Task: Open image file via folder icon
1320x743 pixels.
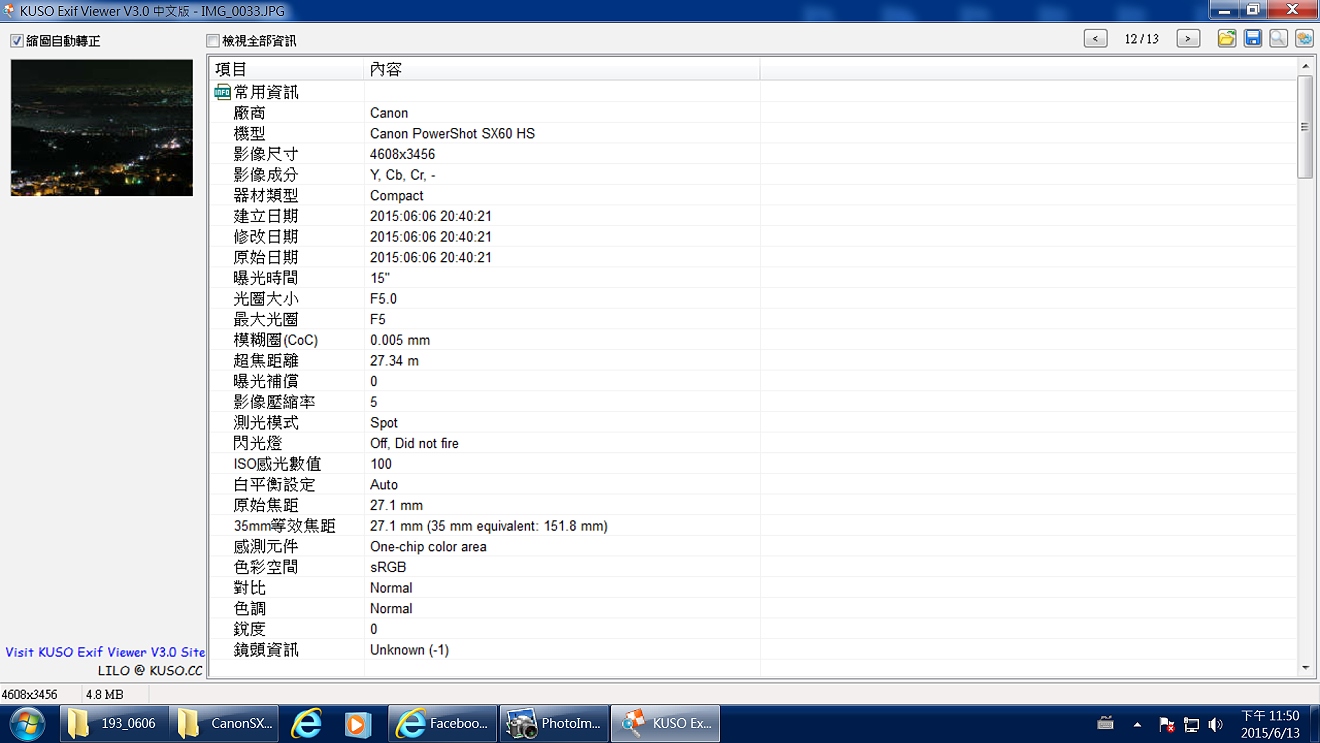Action: pyautogui.click(x=1227, y=38)
